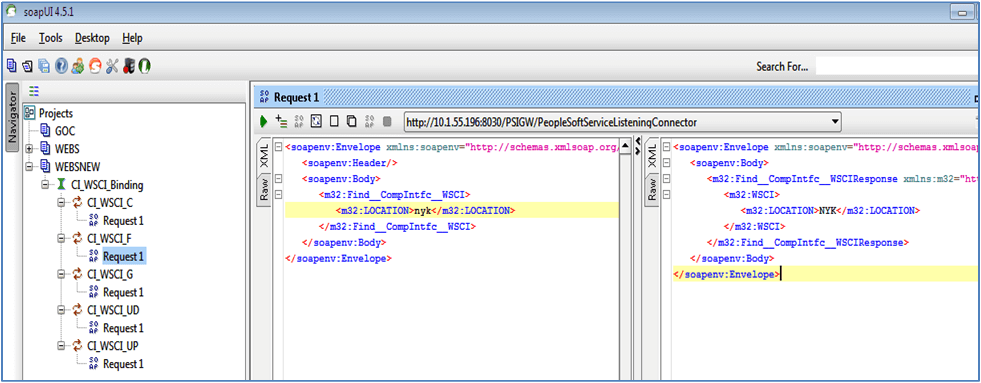Fold the Find__CompIntfc__WSCIResponse element in response panel
Viewport: 981px width, 383px height.
[667, 179]
